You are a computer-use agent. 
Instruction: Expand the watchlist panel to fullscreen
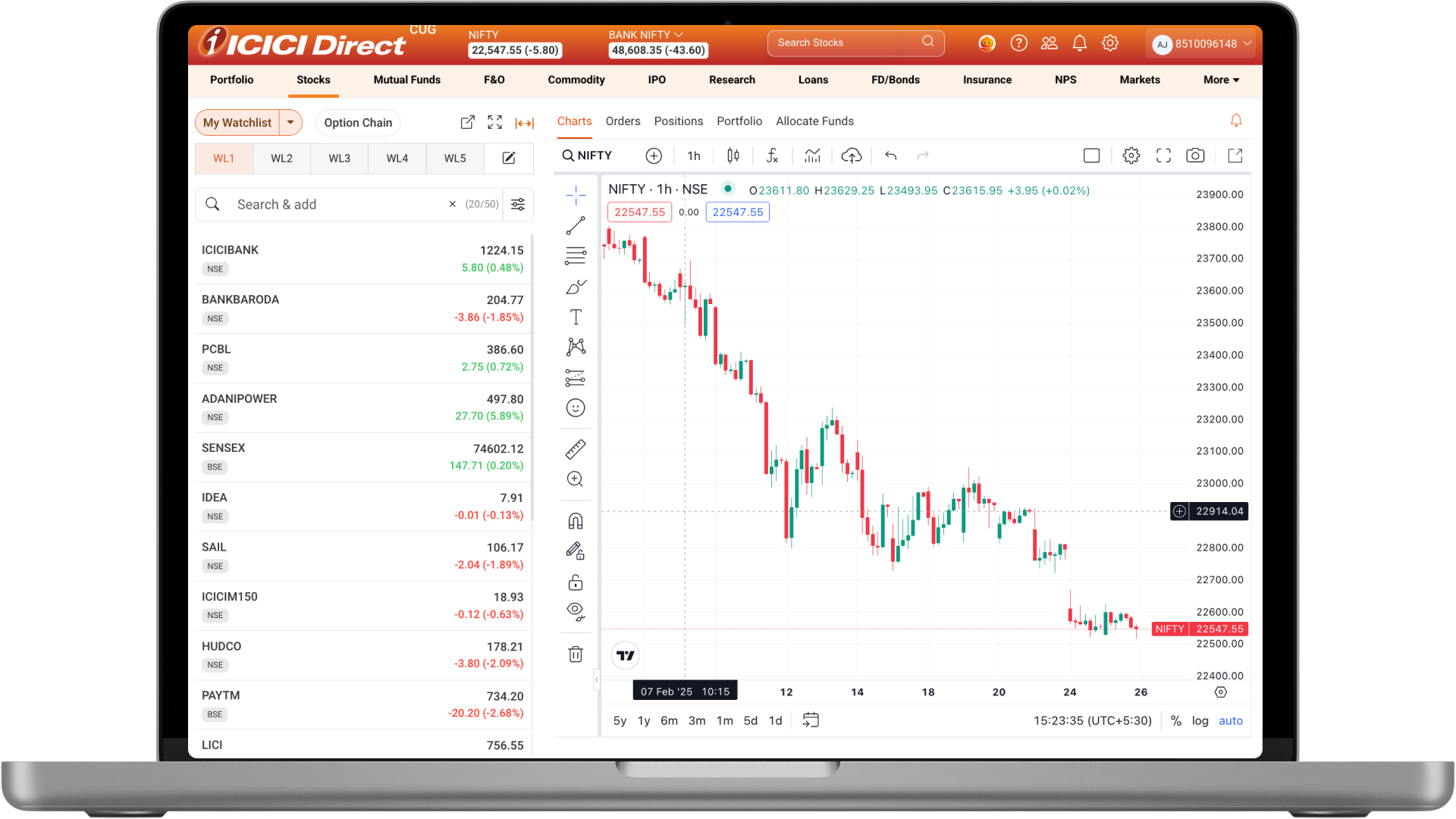tap(495, 122)
